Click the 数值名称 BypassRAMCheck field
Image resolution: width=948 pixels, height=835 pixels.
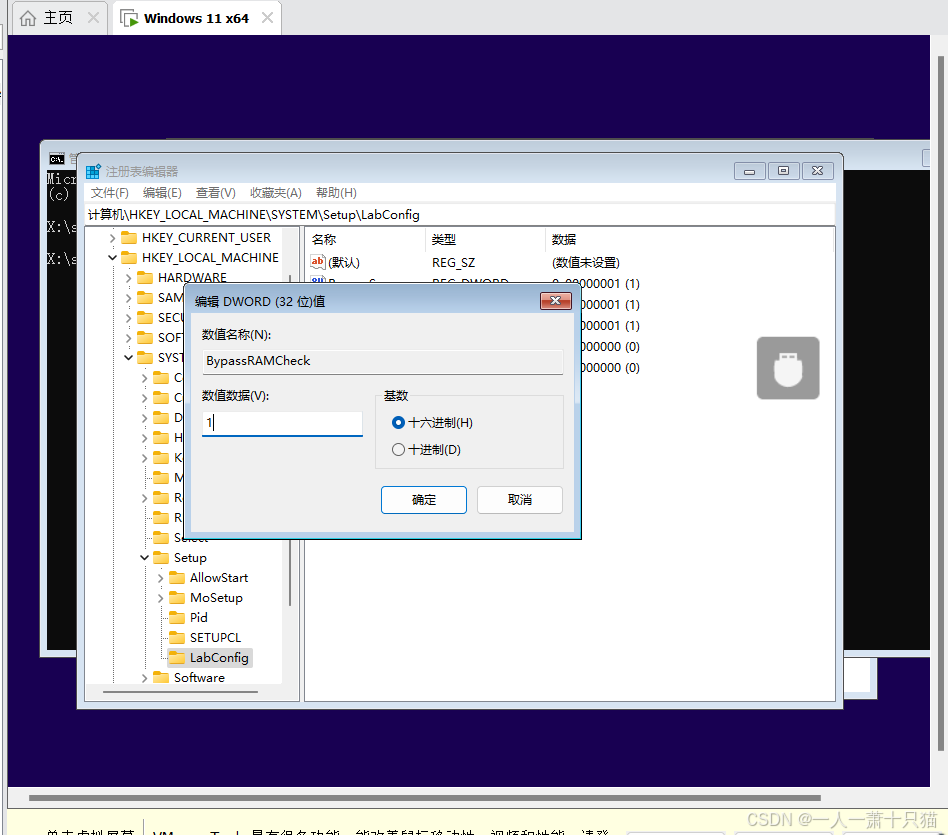tap(383, 361)
